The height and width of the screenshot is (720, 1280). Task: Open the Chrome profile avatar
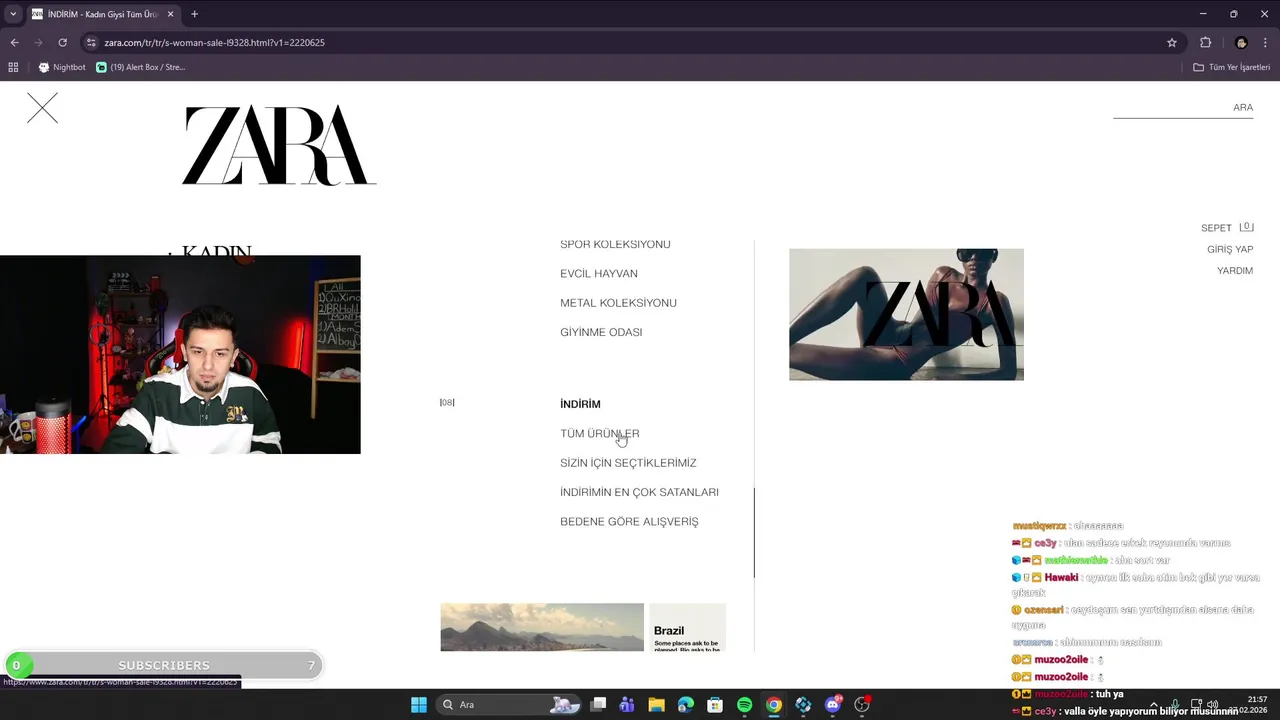click(1241, 43)
